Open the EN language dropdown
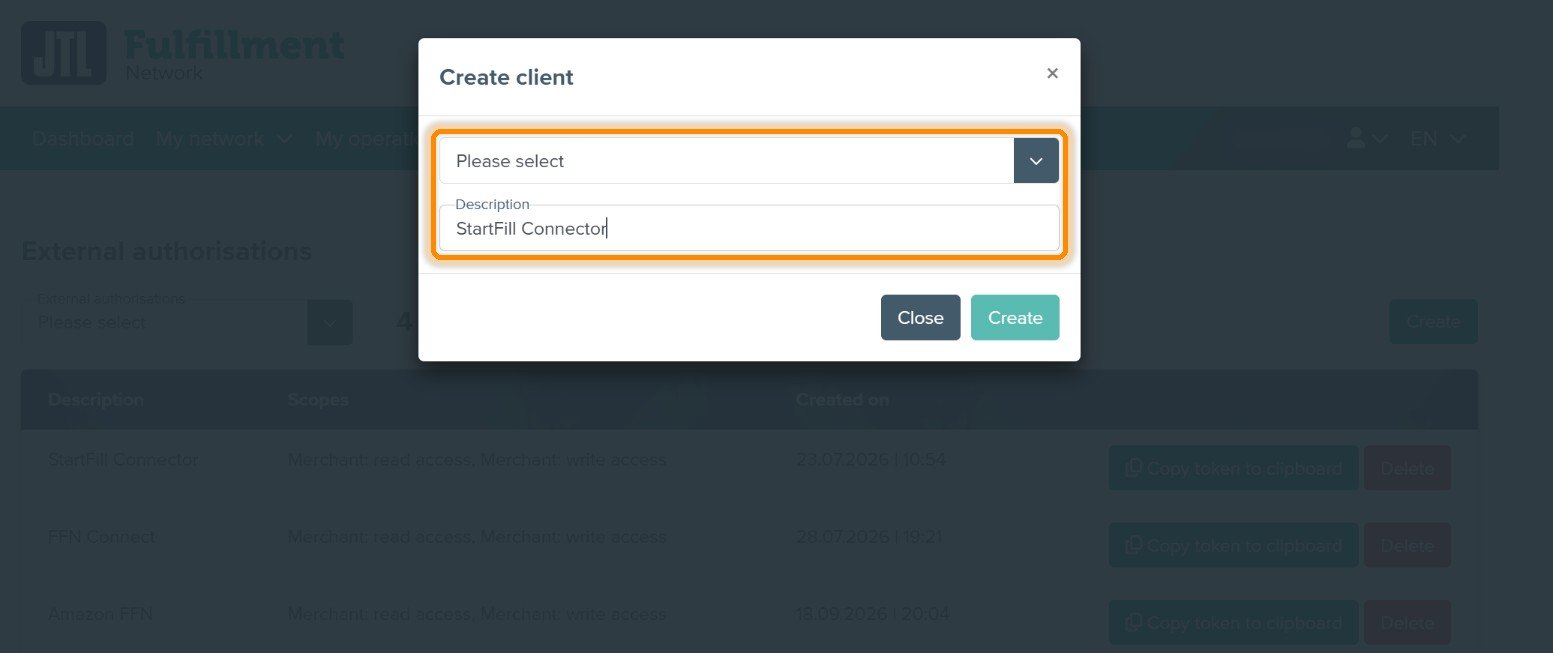This screenshot has width=1553, height=653. [x=1438, y=139]
